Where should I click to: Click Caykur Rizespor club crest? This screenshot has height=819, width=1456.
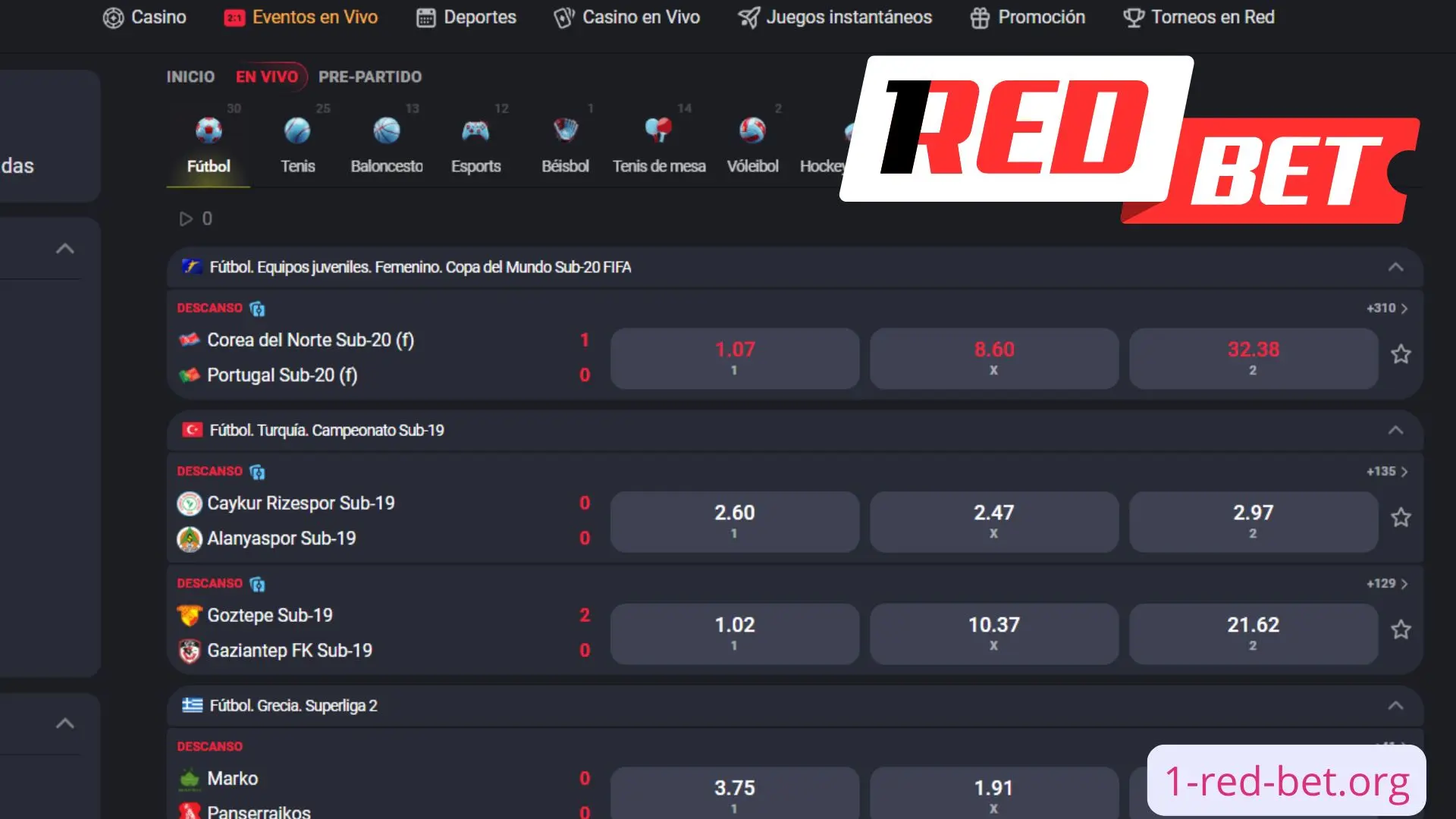point(189,504)
